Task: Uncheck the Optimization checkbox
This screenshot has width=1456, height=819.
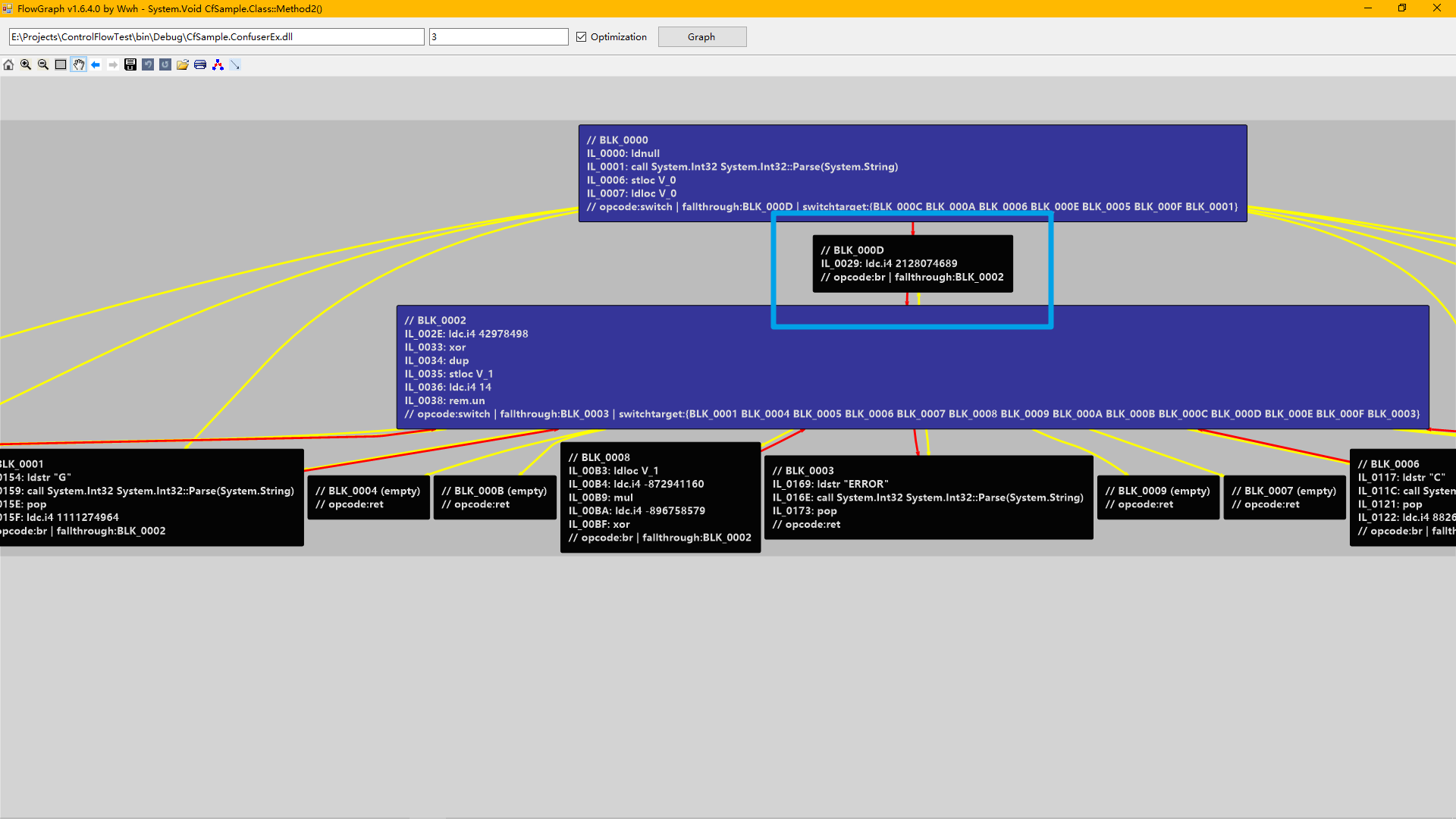Action: tap(582, 37)
